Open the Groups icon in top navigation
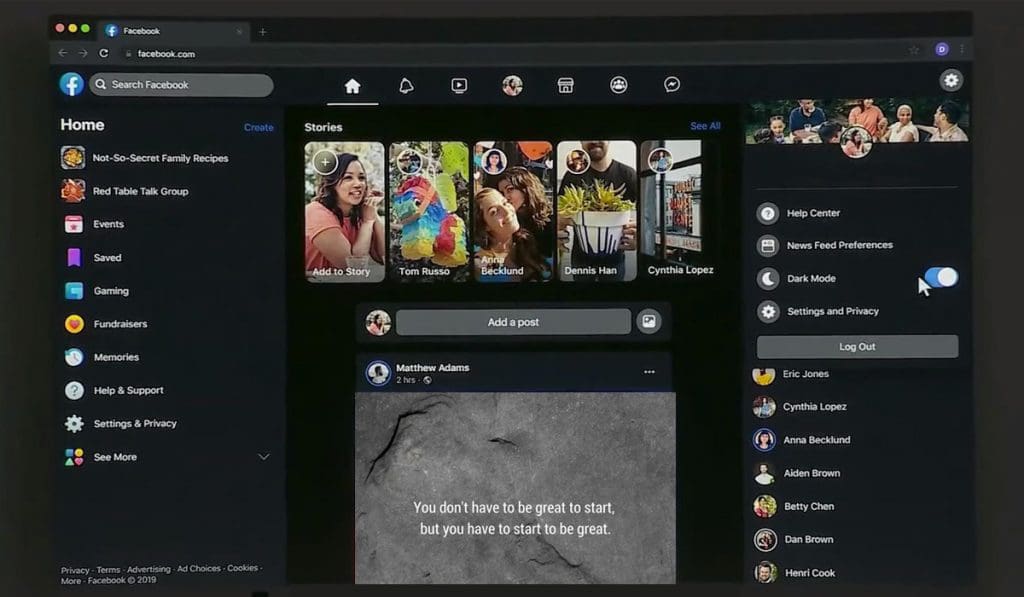The width and height of the screenshot is (1024, 597). click(618, 86)
